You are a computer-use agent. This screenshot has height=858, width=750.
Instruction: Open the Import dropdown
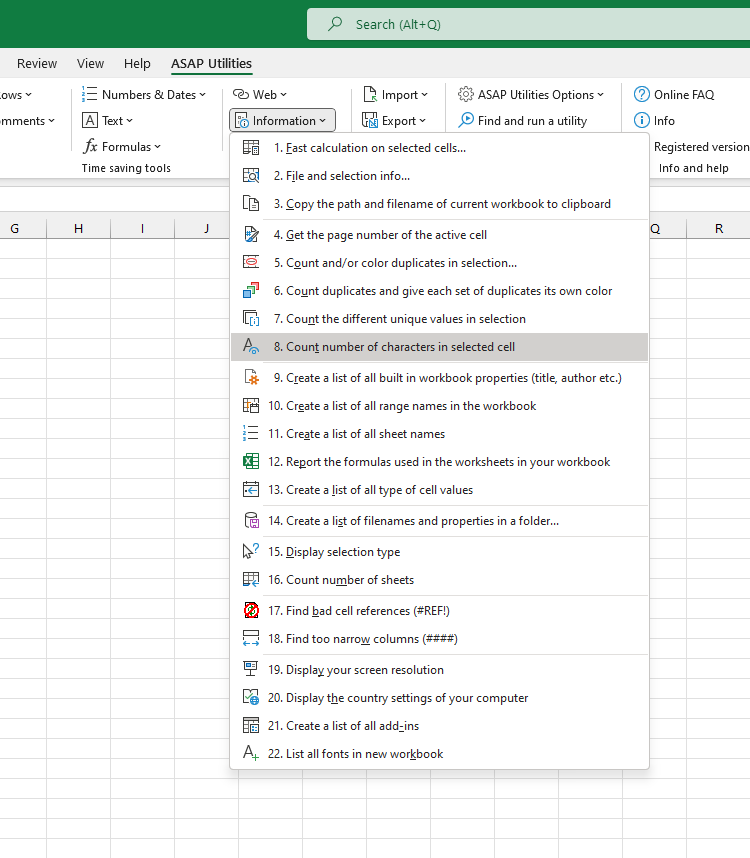395,95
